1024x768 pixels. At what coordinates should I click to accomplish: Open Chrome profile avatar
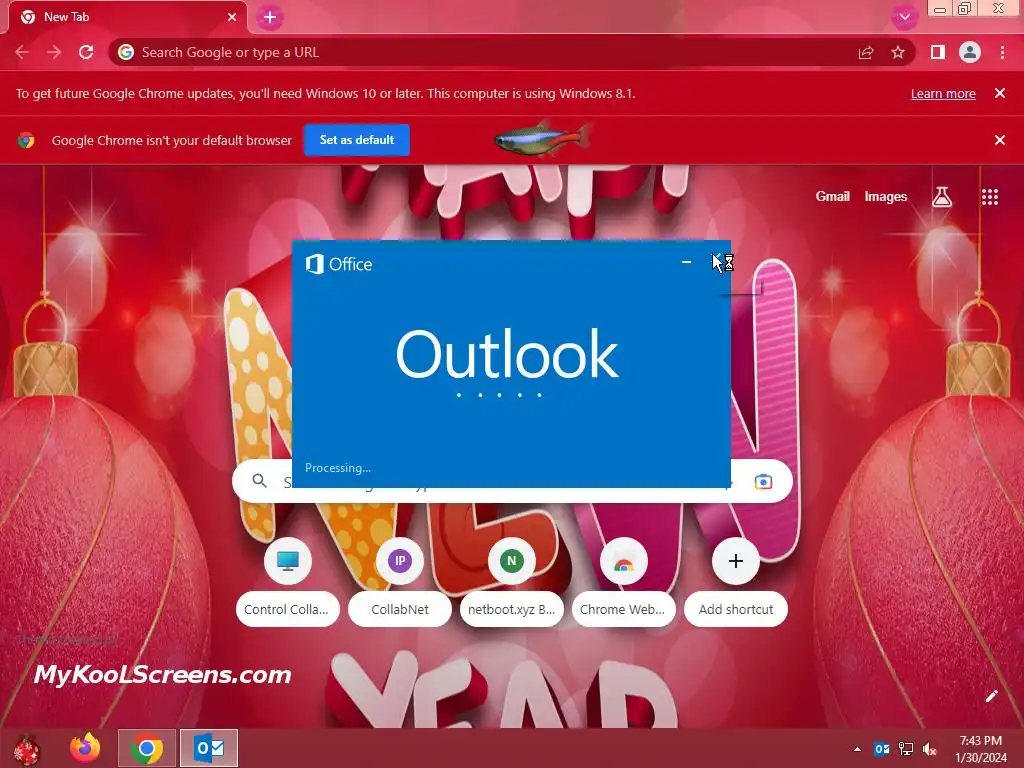pyautogui.click(x=970, y=52)
